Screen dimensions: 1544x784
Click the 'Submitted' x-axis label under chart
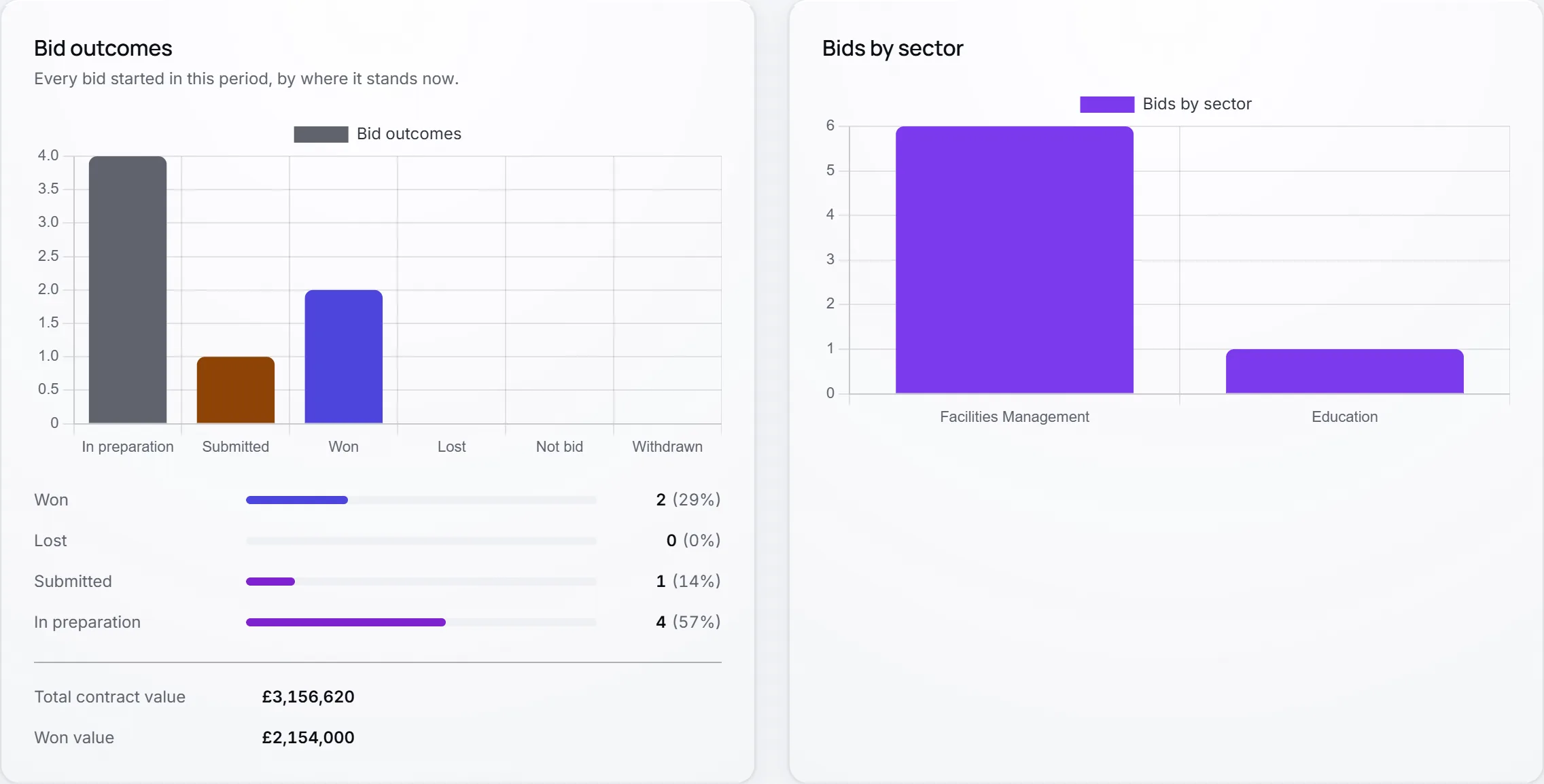tap(236, 446)
